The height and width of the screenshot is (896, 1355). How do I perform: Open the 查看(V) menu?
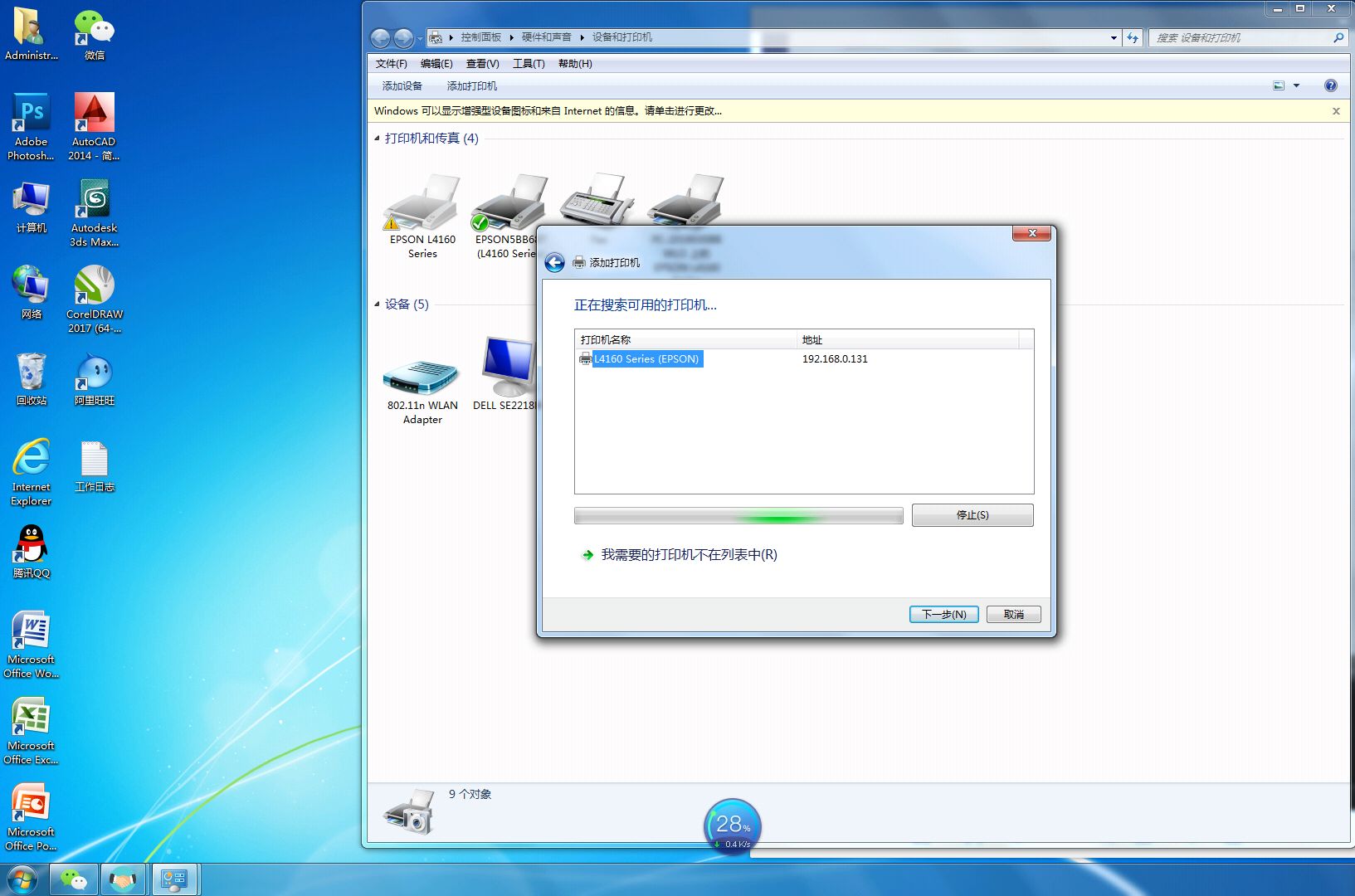[x=482, y=64]
